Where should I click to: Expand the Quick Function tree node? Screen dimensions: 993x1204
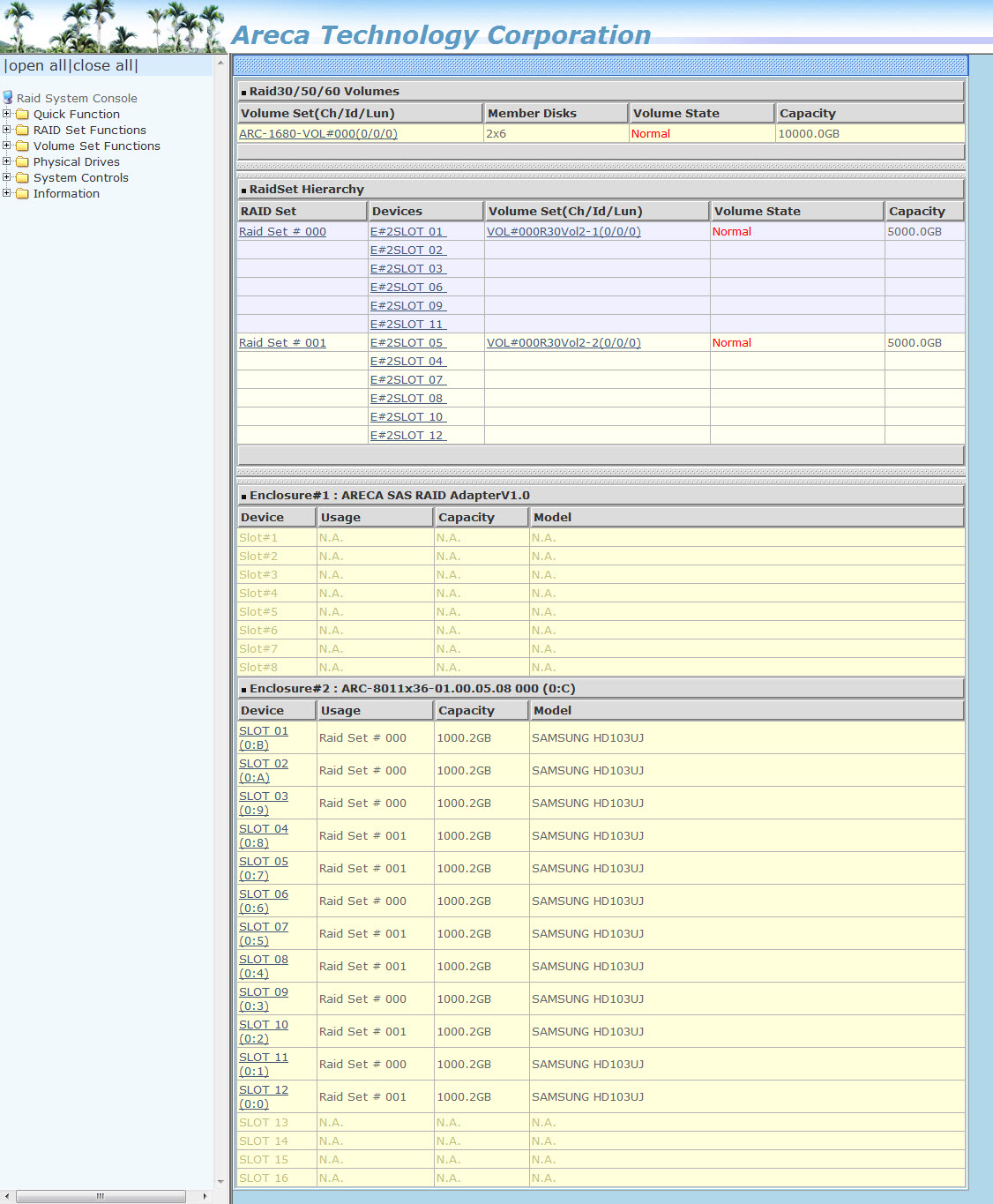coord(7,114)
